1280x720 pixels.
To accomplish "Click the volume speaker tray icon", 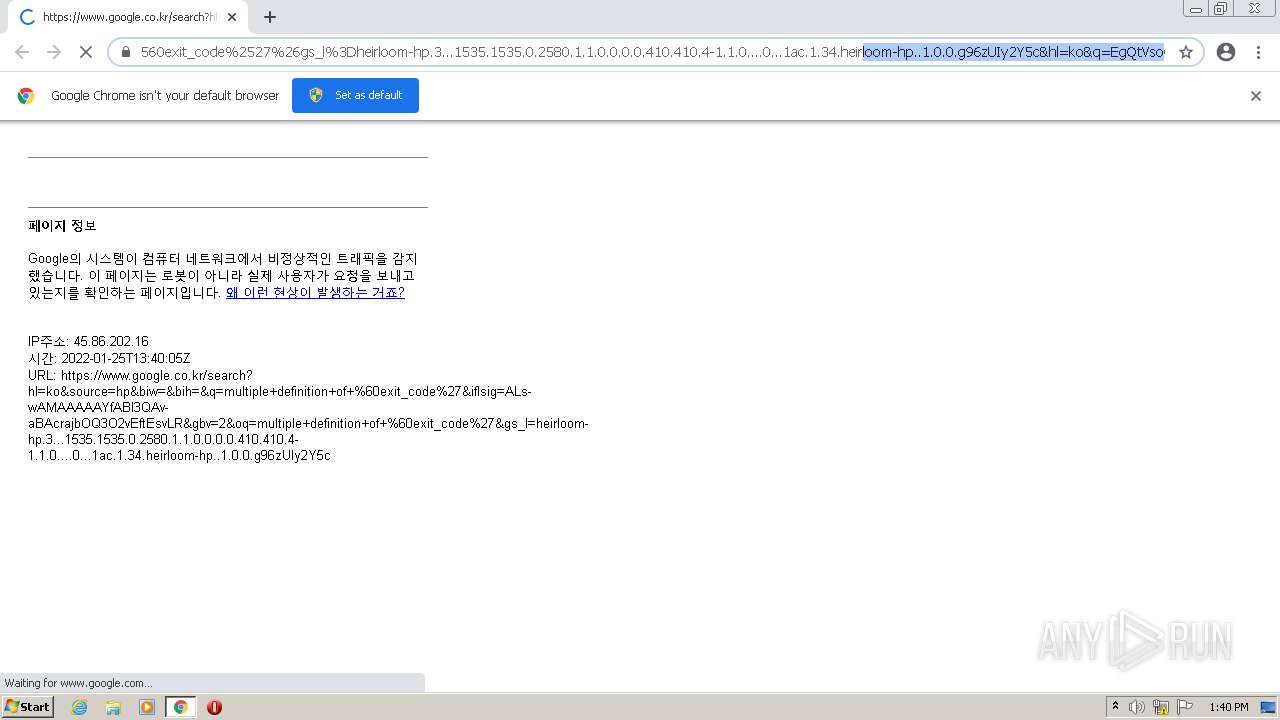I will pyautogui.click(x=1137, y=707).
